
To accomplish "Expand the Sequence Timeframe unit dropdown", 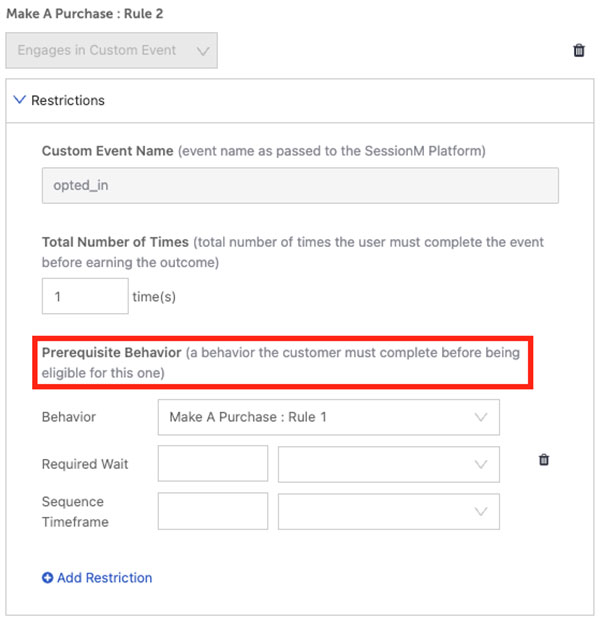I will click(x=388, y=511).
